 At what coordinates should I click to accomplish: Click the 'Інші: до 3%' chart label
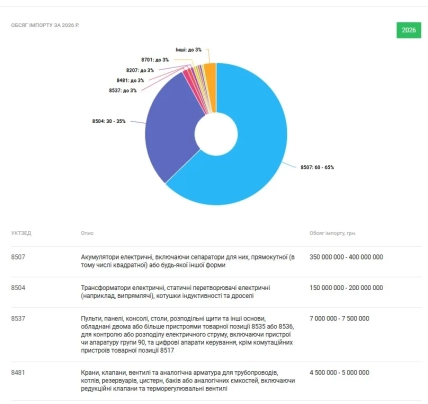[x=189, y=50]
